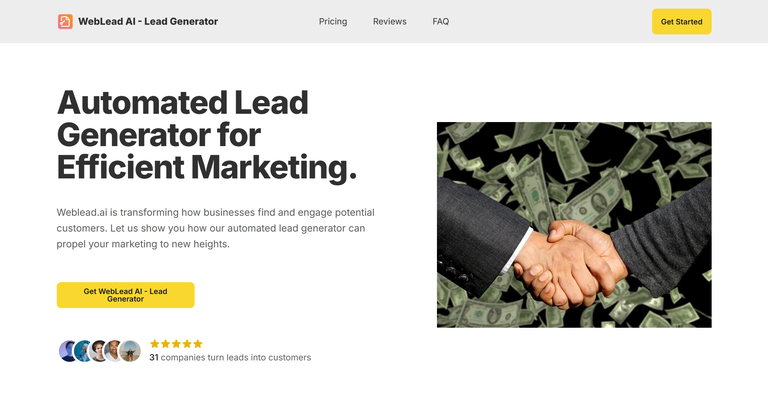Click the fourth gold rating star
Viewport: 768px width, 406px height.
(187, 344)
